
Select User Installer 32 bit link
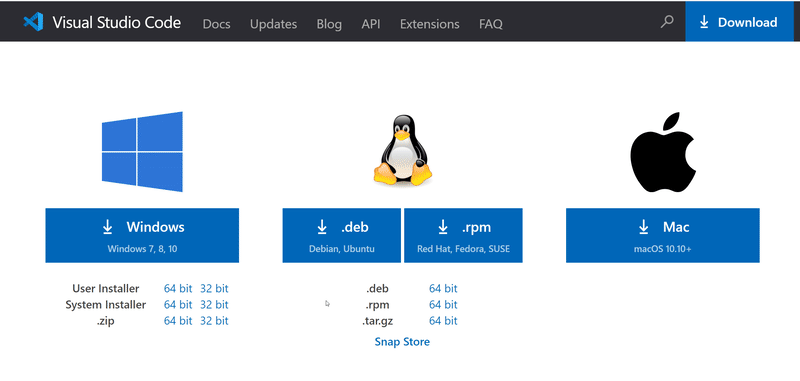point(214,289)
